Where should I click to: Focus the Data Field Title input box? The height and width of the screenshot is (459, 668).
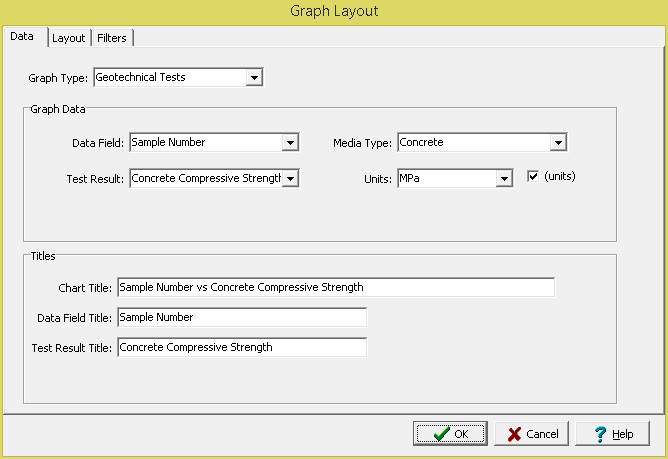tap(241, 318)
